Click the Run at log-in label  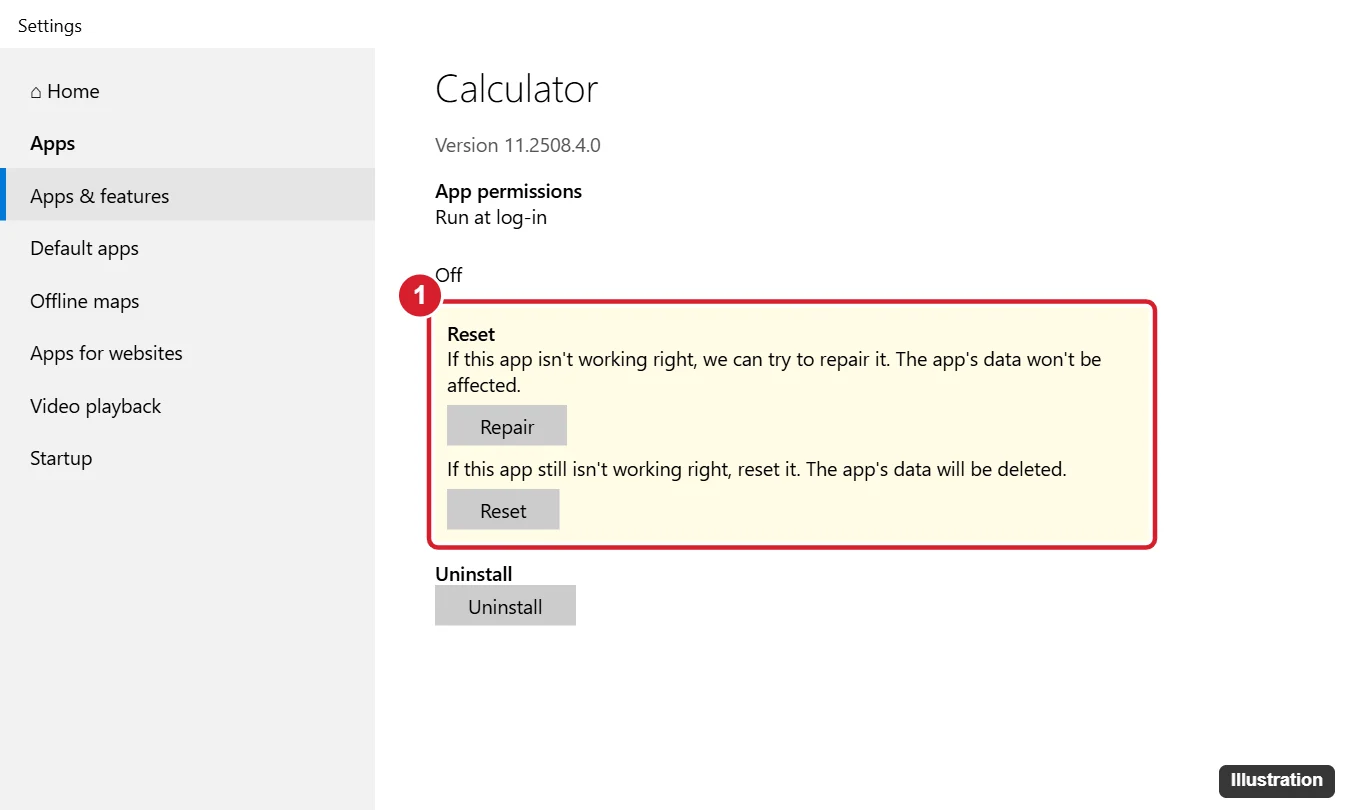491,217
